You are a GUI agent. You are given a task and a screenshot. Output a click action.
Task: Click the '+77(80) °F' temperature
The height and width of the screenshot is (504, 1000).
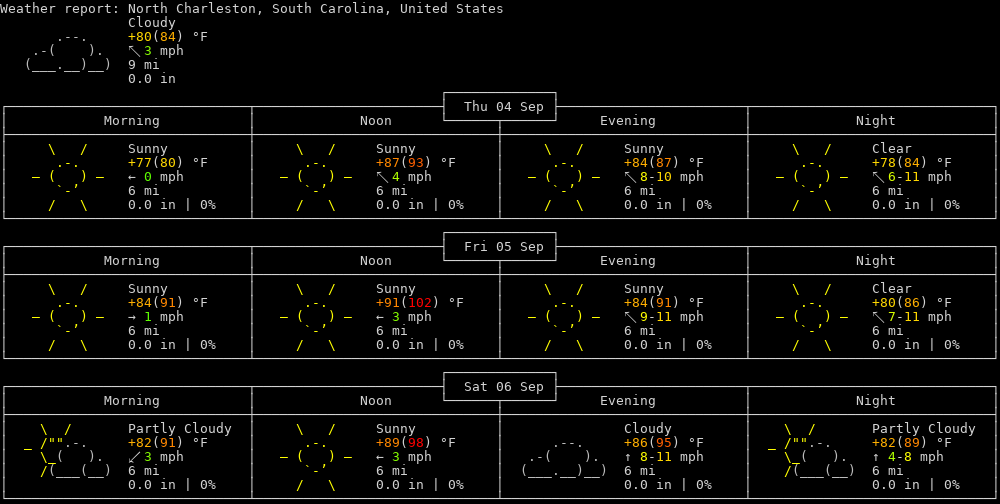[168, 163]
